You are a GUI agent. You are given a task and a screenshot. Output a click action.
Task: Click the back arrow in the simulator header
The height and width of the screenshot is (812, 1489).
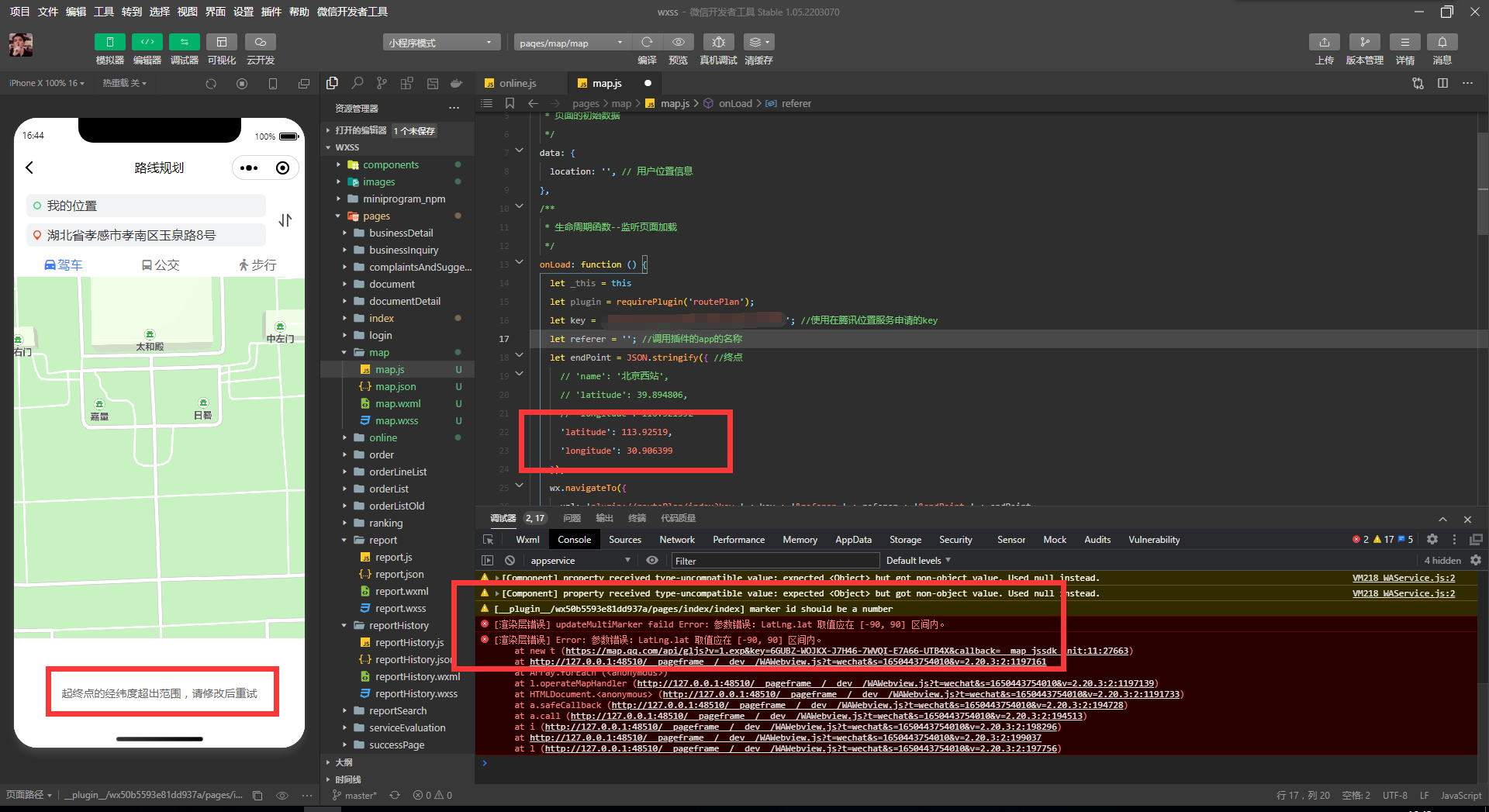click(30, 168)
